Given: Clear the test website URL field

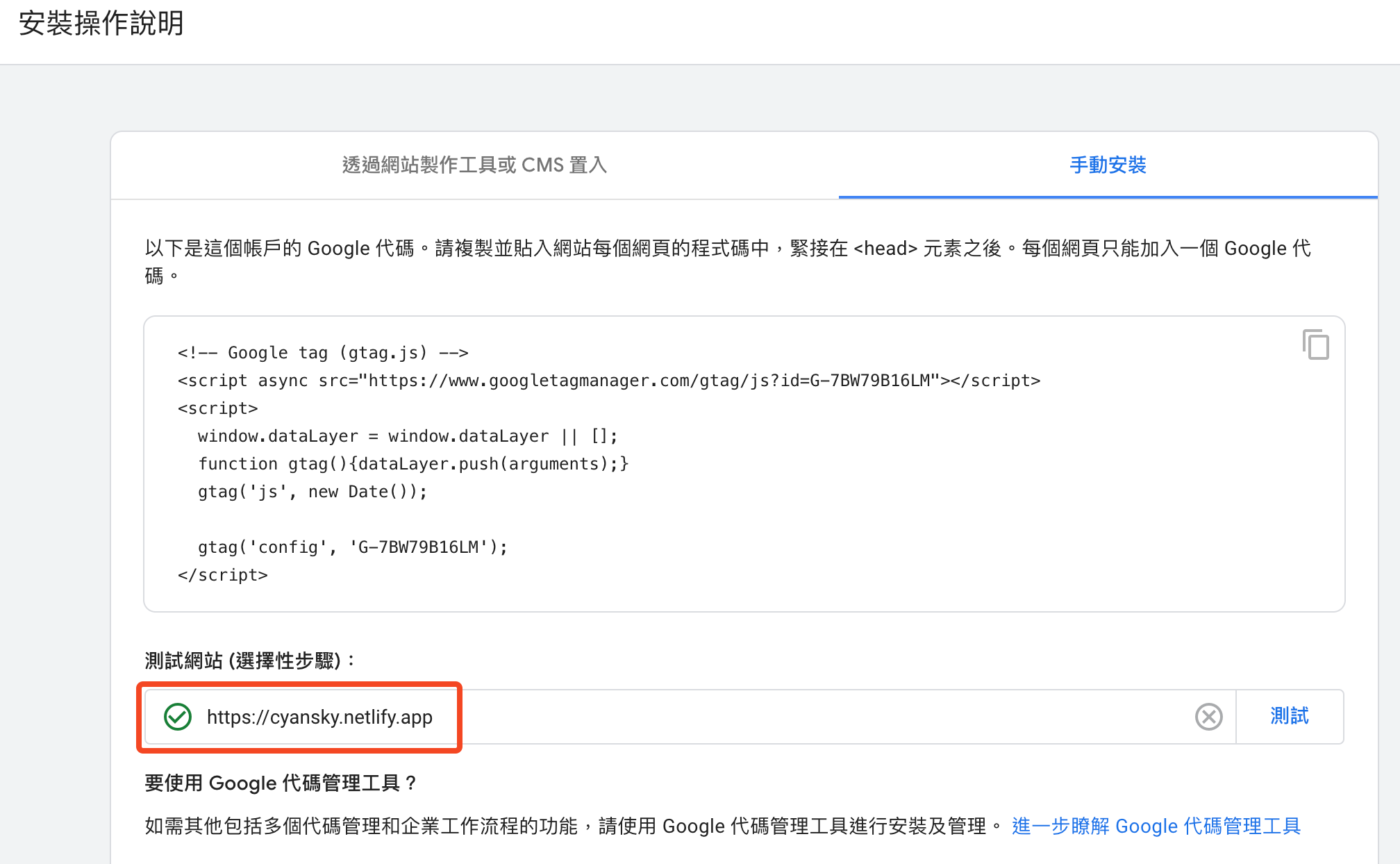Looking at the screenshot, I should (x=1208, y=717).
